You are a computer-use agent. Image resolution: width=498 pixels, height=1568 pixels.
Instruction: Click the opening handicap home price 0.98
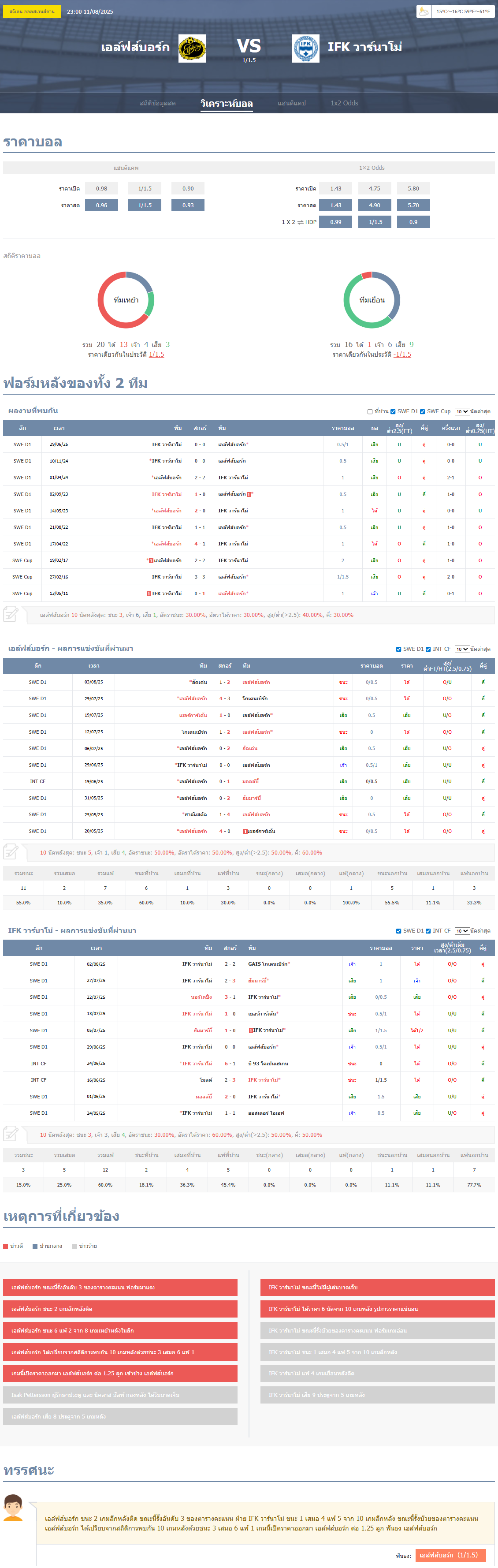pos(101,188)
